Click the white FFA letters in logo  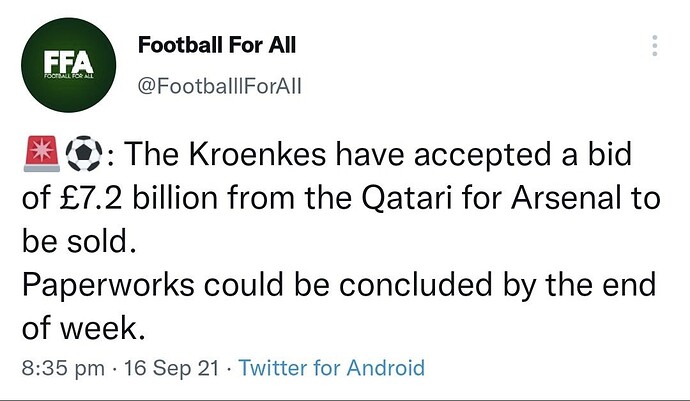(x=68, y=63)
